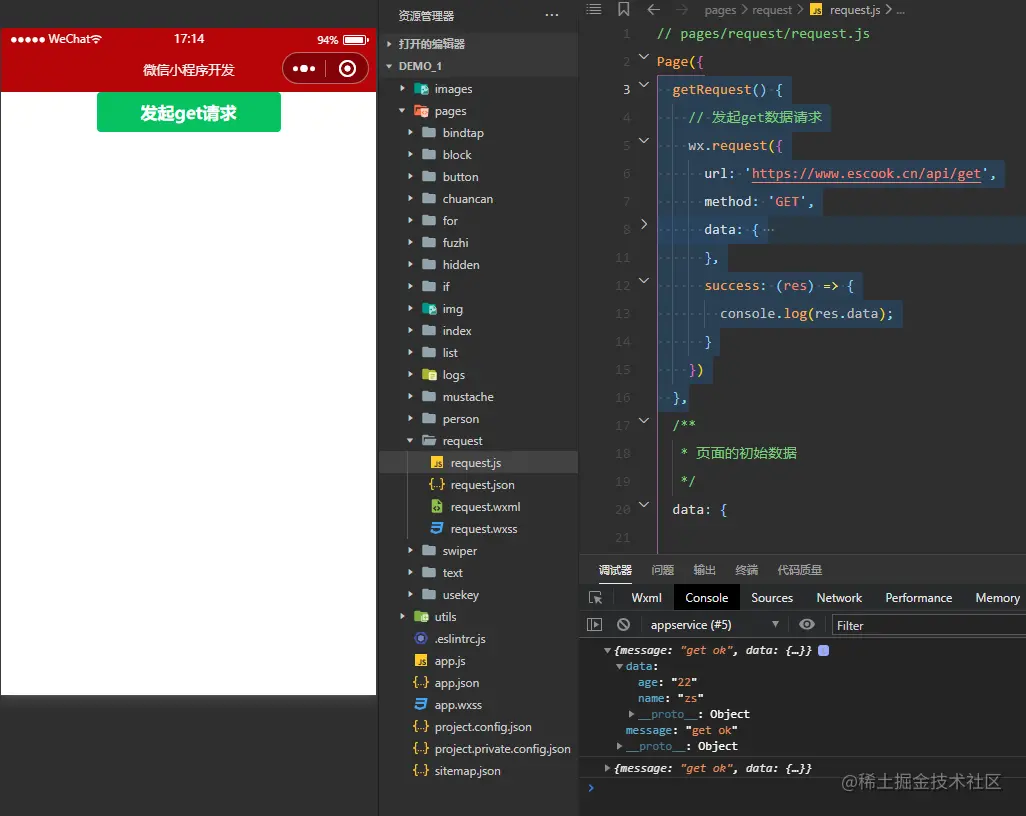The width and height of the screenshot is (1026, 816).
Task: Click the request breadcrumb segment
Action: (771, 10)
